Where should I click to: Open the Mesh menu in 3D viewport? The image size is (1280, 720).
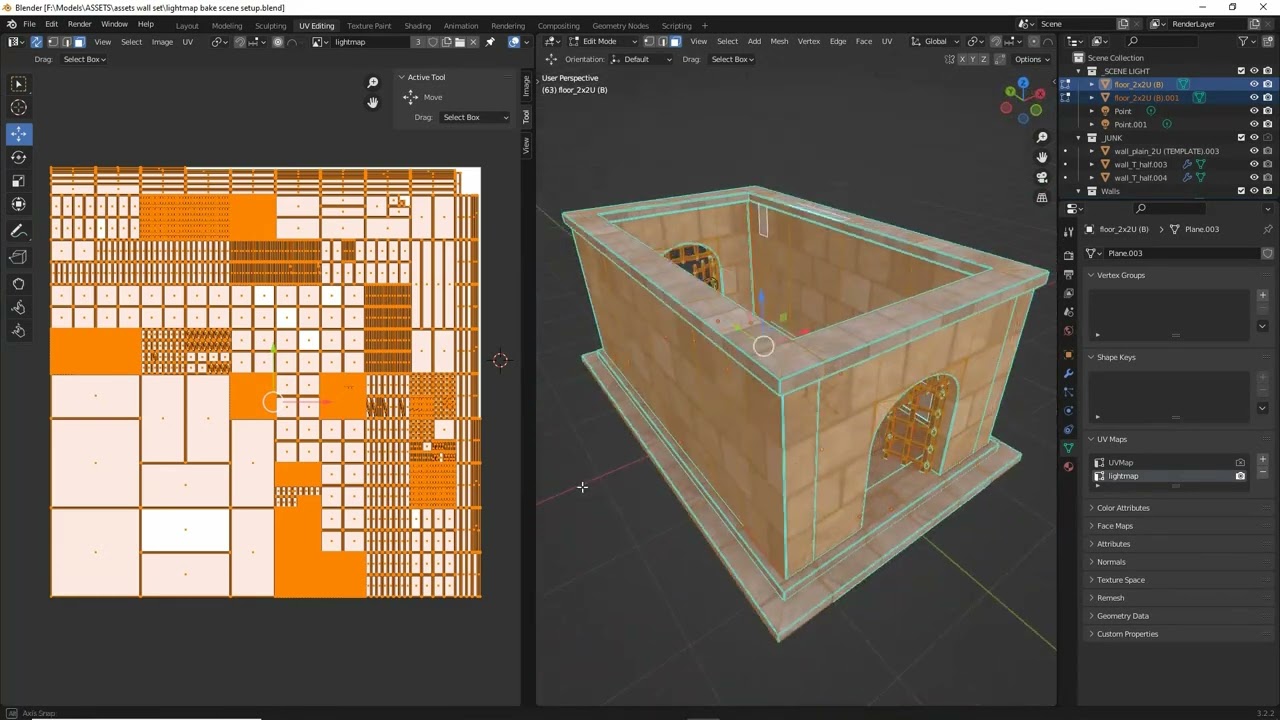779,42
